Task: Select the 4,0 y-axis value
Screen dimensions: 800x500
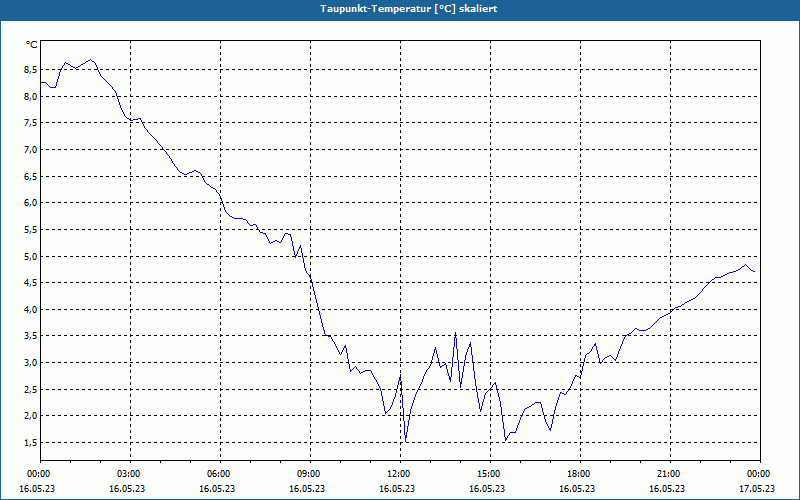Action: point(31,309)
